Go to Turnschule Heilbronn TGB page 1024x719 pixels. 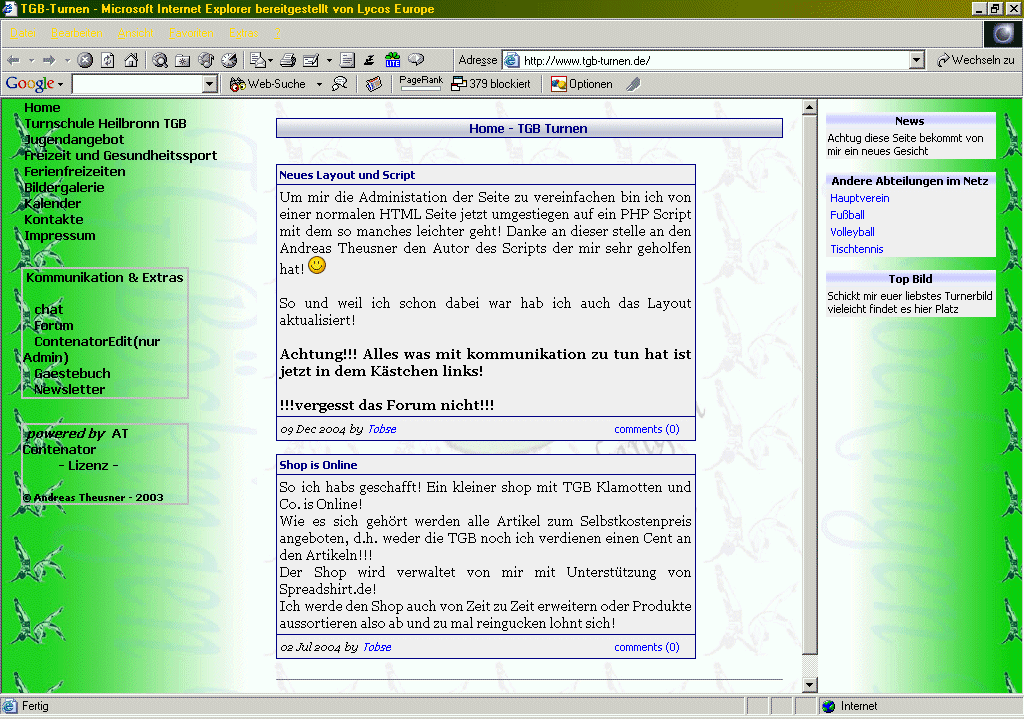click(x=105, y=123)
